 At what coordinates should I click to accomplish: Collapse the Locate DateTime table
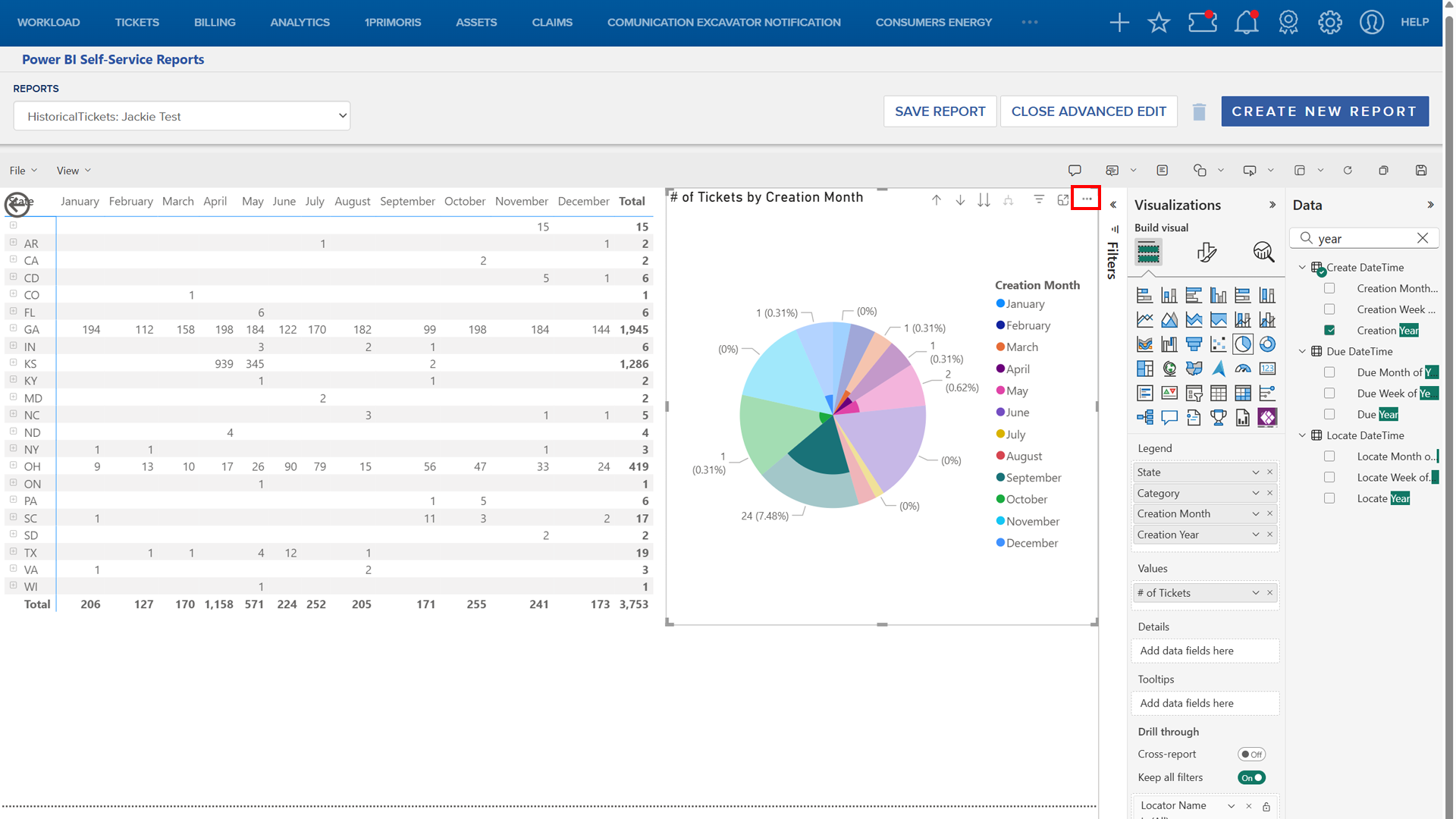(x=1303, y=435)
